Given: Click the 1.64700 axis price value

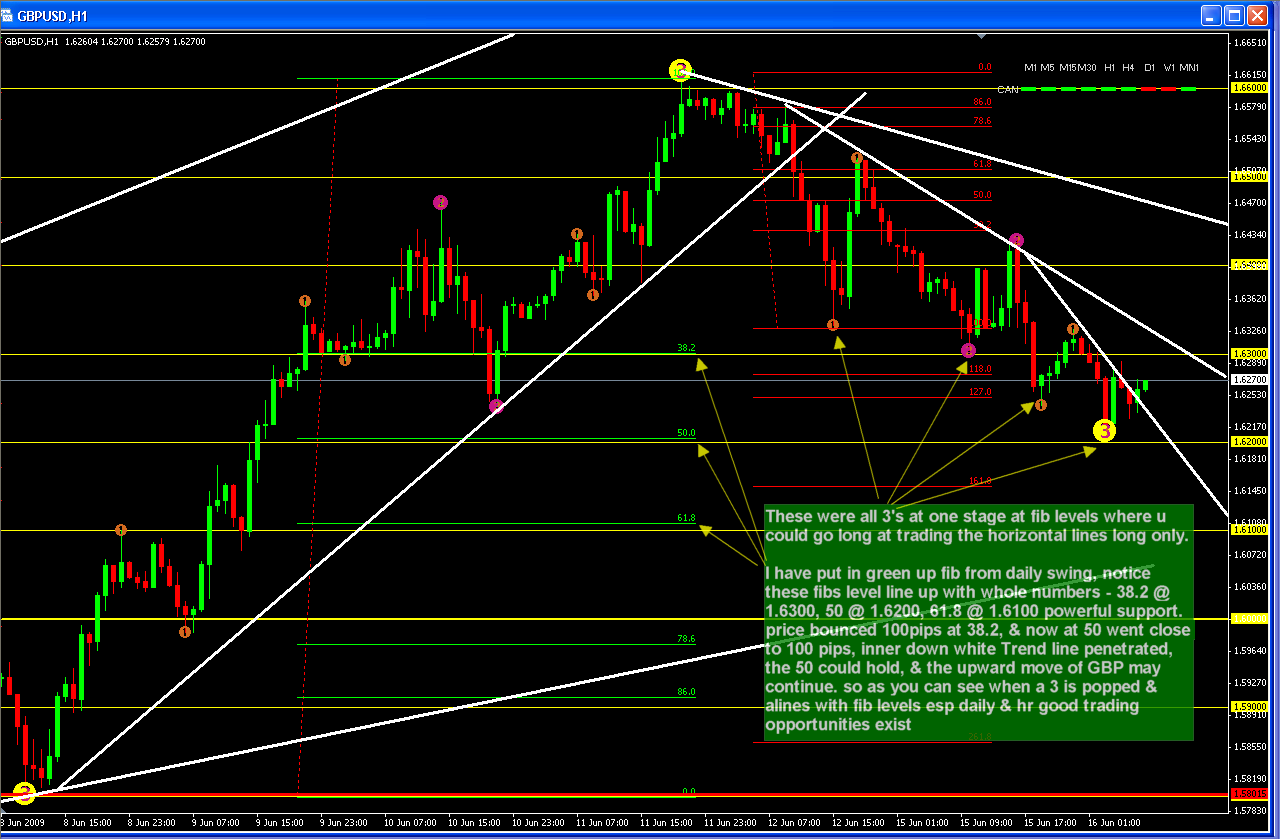Looking at the screenshot, I should click(1250, 202).
